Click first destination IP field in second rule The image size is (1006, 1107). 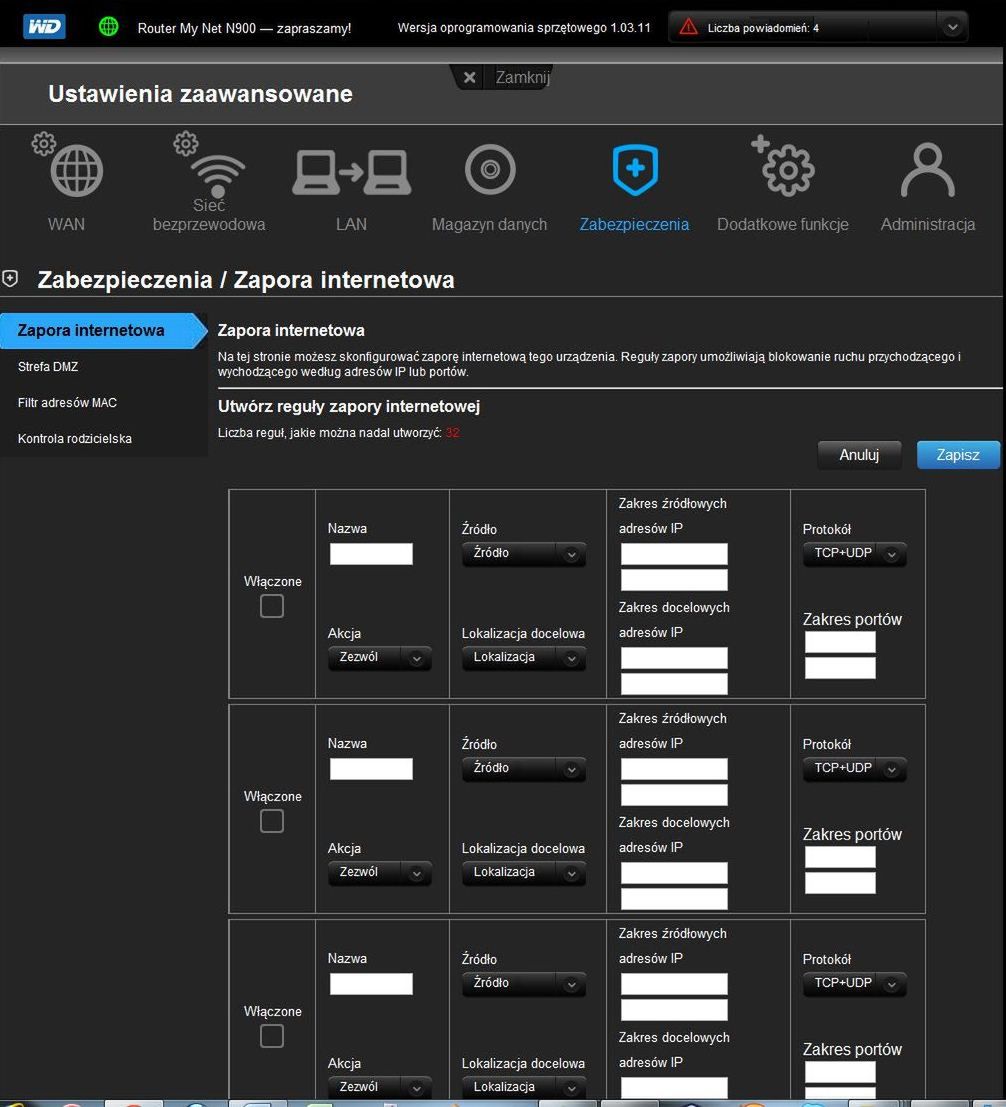point(674,873)
